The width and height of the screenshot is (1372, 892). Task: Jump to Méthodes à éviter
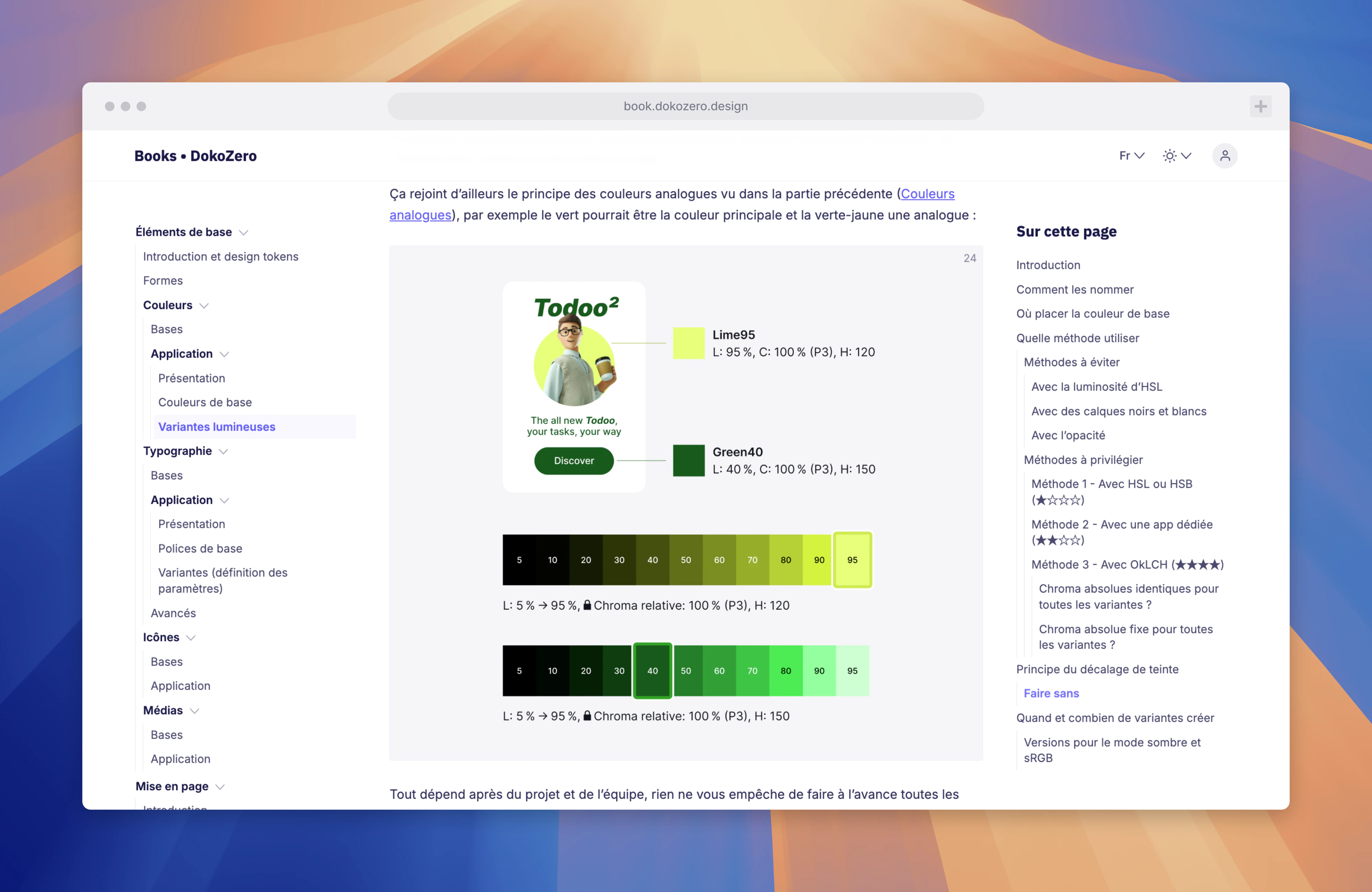pos(1071,363)
